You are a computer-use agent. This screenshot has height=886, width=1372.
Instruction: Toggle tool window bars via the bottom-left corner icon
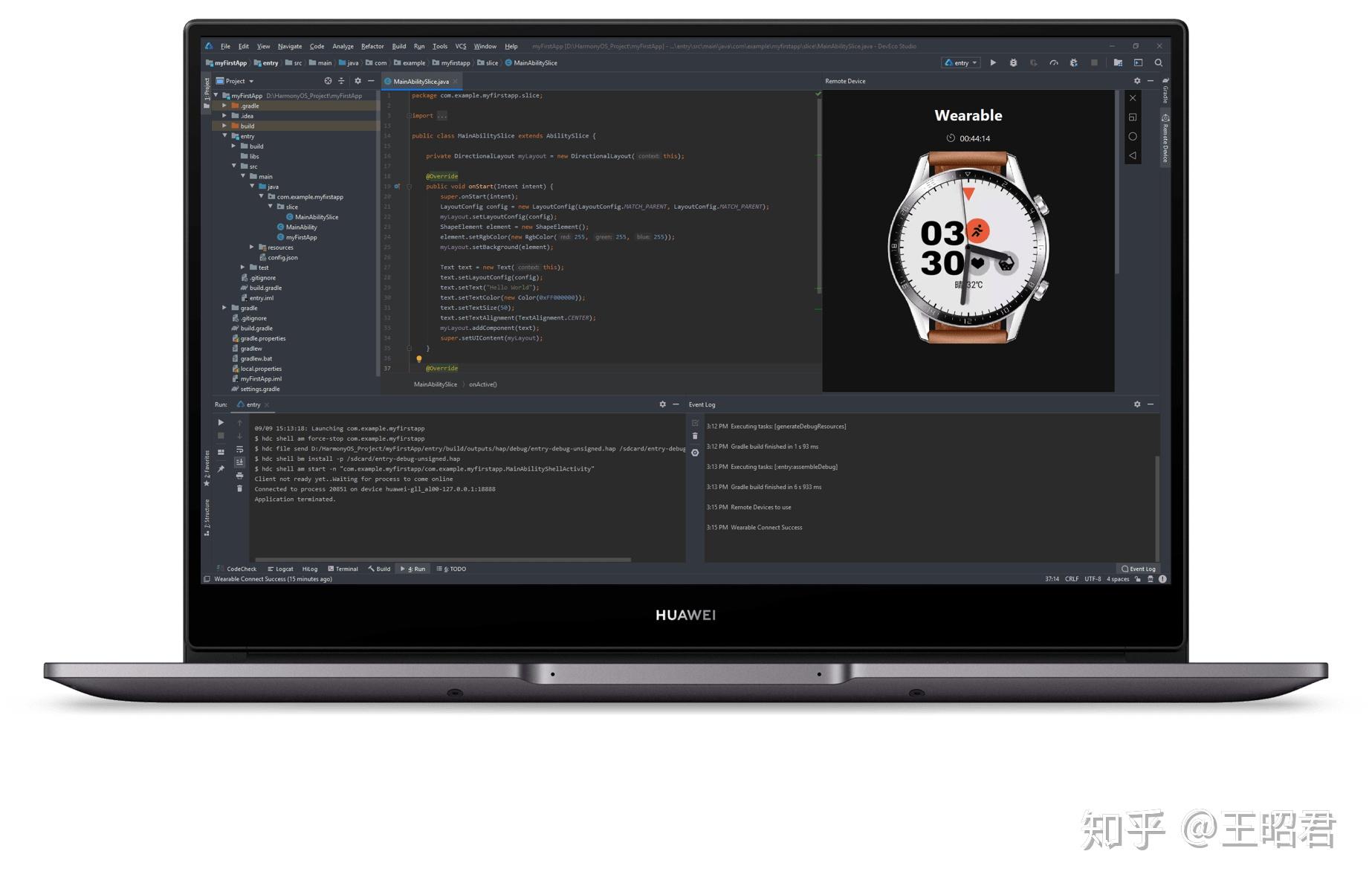click(x=207, y=579)
